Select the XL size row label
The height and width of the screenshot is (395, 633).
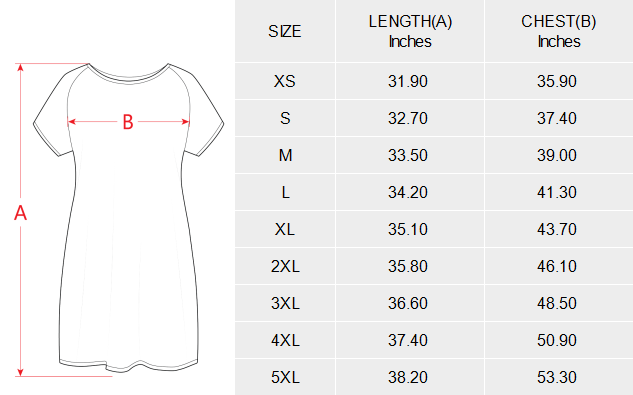285,229
